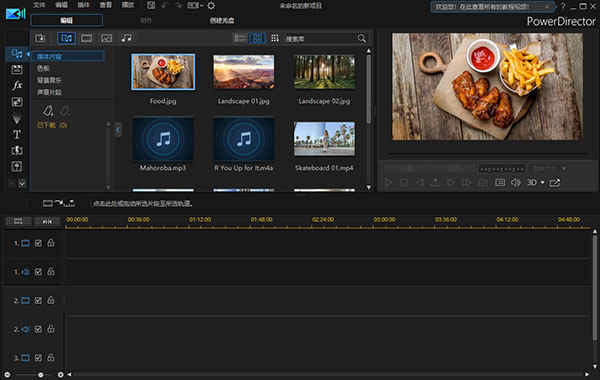Toggle the audio track 2 enable checkbox
This screenshot has width=600, height=380.
[x=38, y=329]
